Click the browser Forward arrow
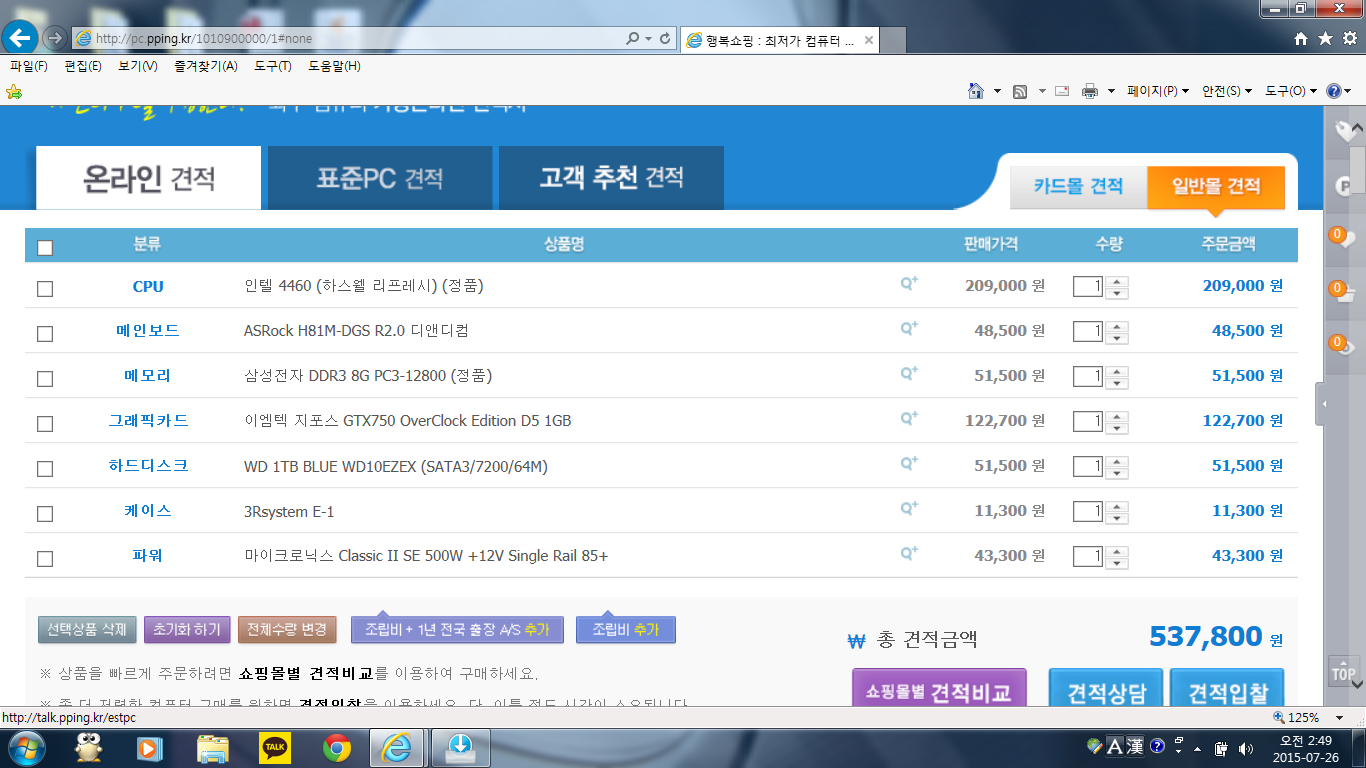 point(55,38)
